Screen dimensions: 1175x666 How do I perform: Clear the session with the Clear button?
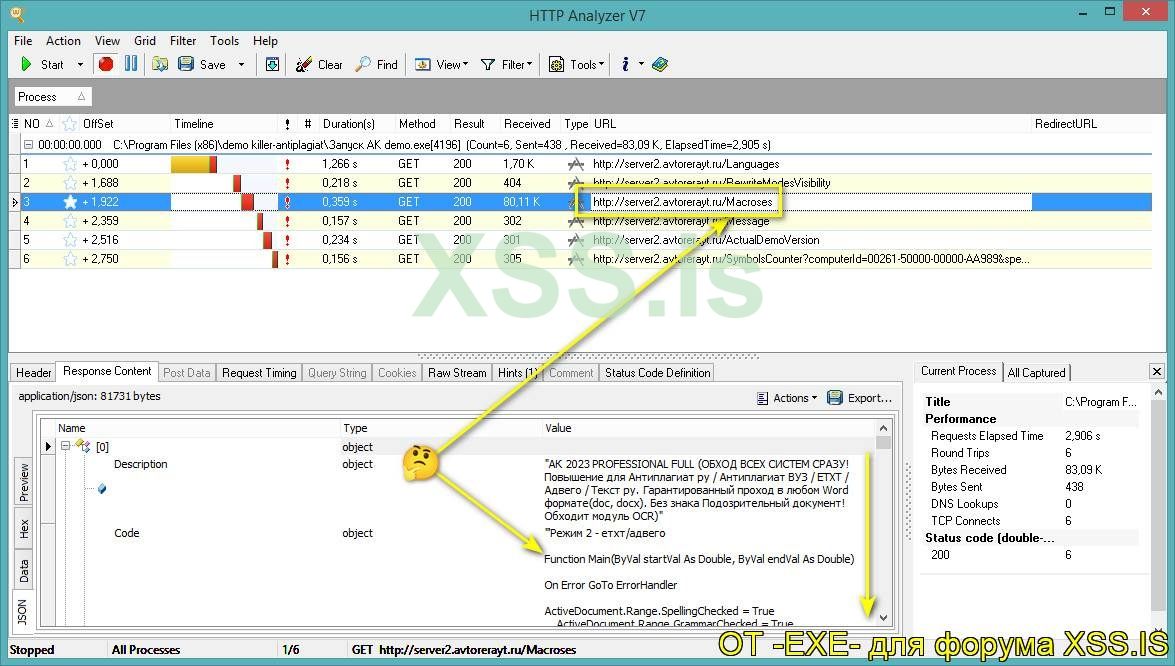[319, 64]
